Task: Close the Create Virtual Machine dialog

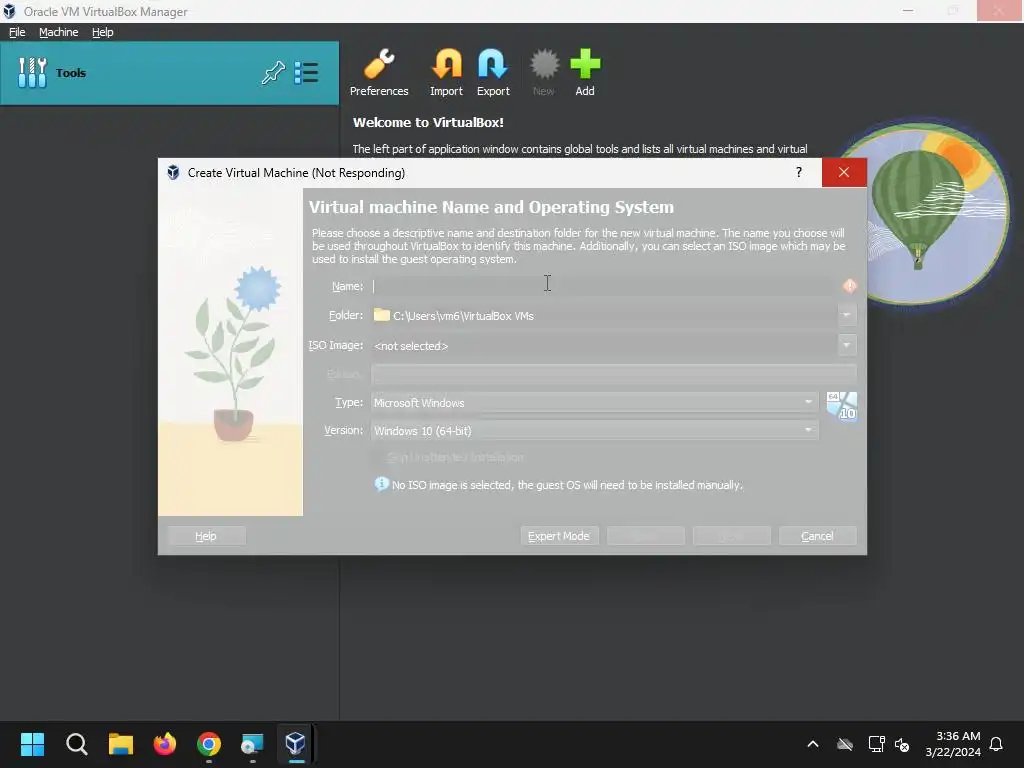Action: 844,172
